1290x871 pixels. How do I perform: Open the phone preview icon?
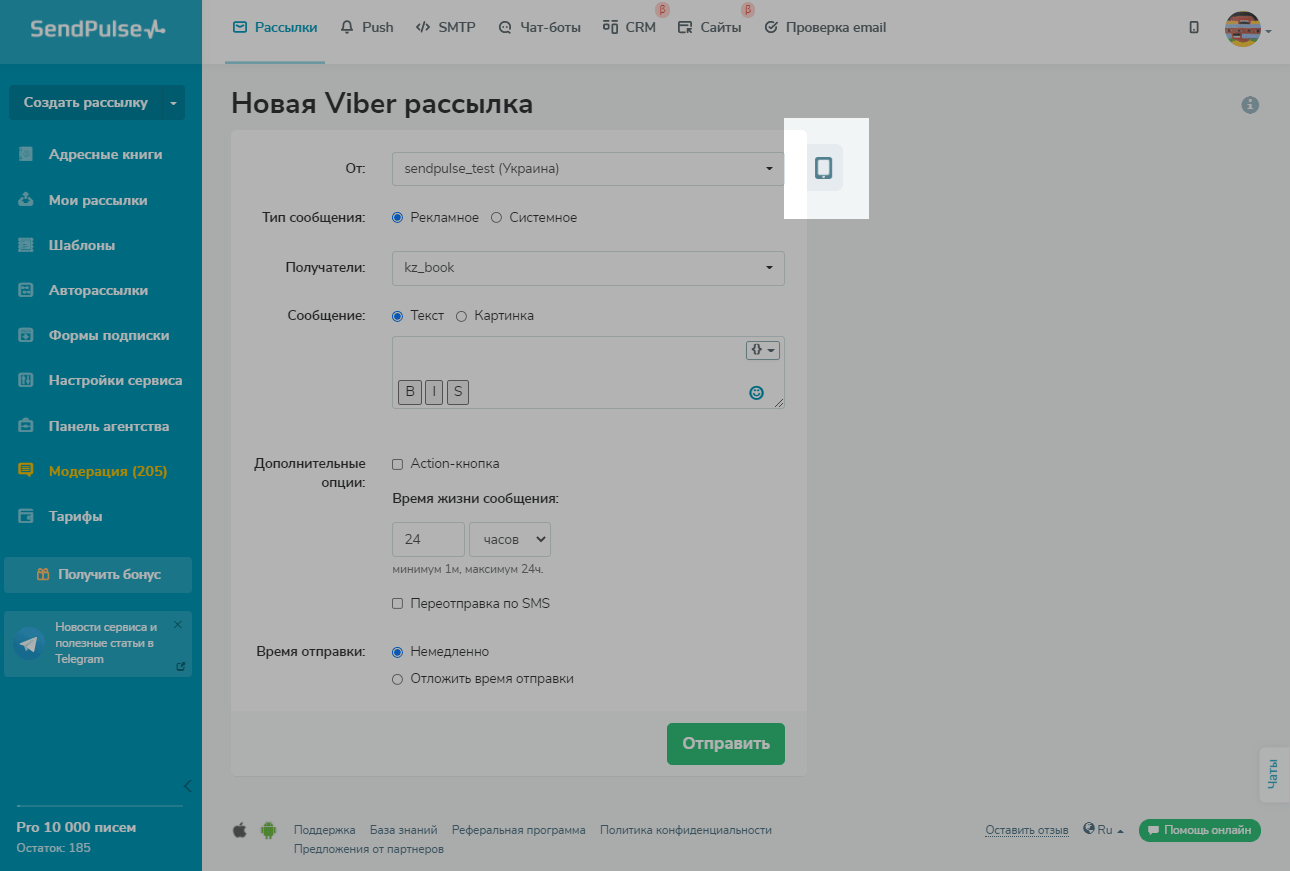point(824,168)
